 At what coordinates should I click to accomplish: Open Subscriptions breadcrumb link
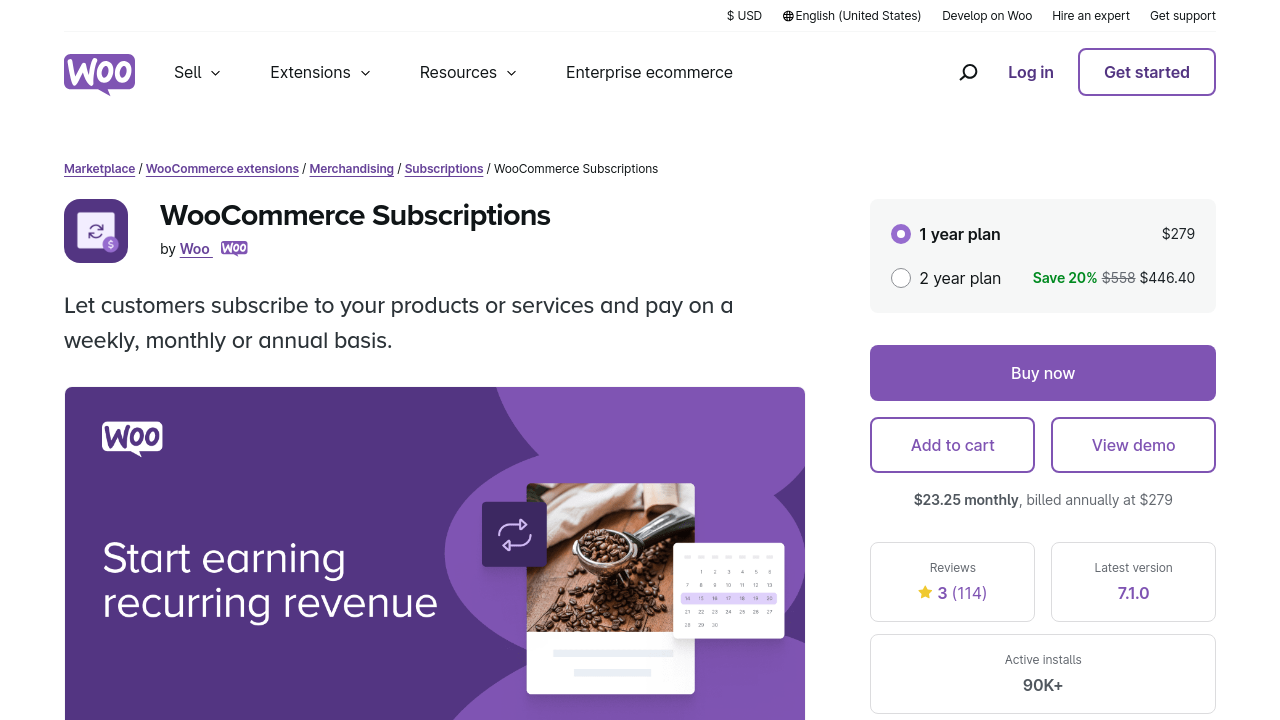pos(444,169)
